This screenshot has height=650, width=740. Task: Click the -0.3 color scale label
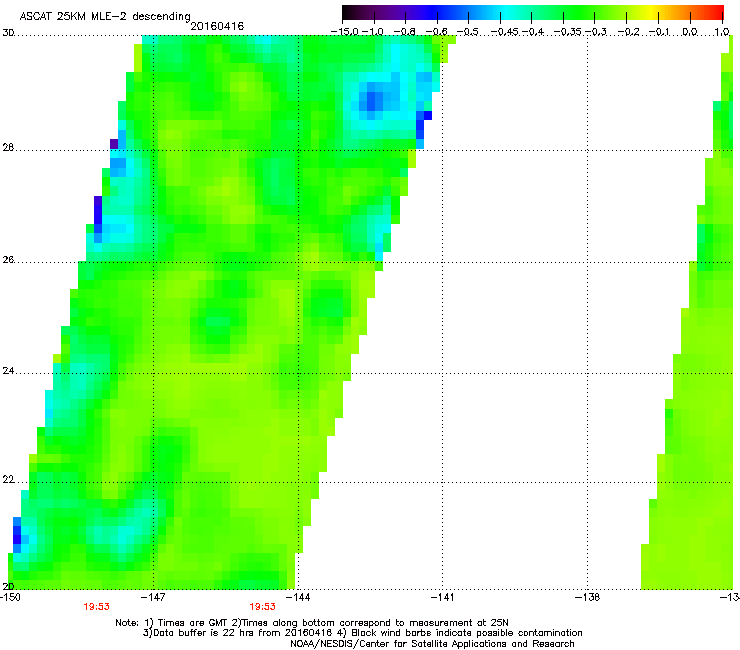(x=596, y=32)
